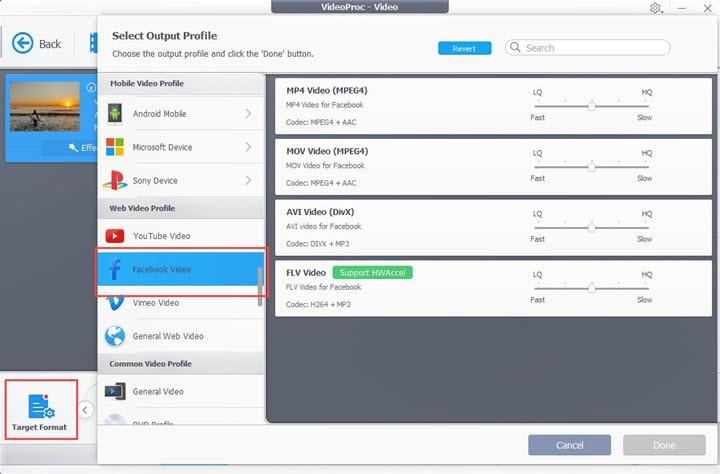Click the Cancel button

coord(569,445)
